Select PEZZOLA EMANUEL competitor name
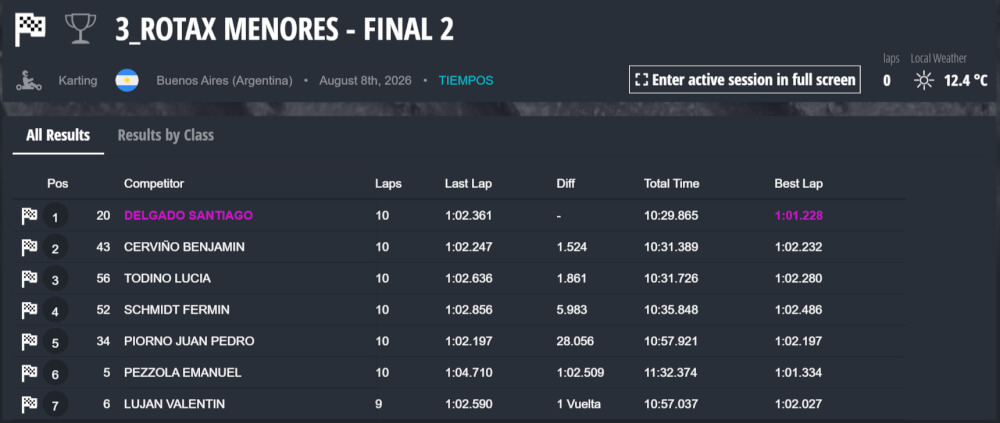This screenshot has height=423, width=1000. 183,373
